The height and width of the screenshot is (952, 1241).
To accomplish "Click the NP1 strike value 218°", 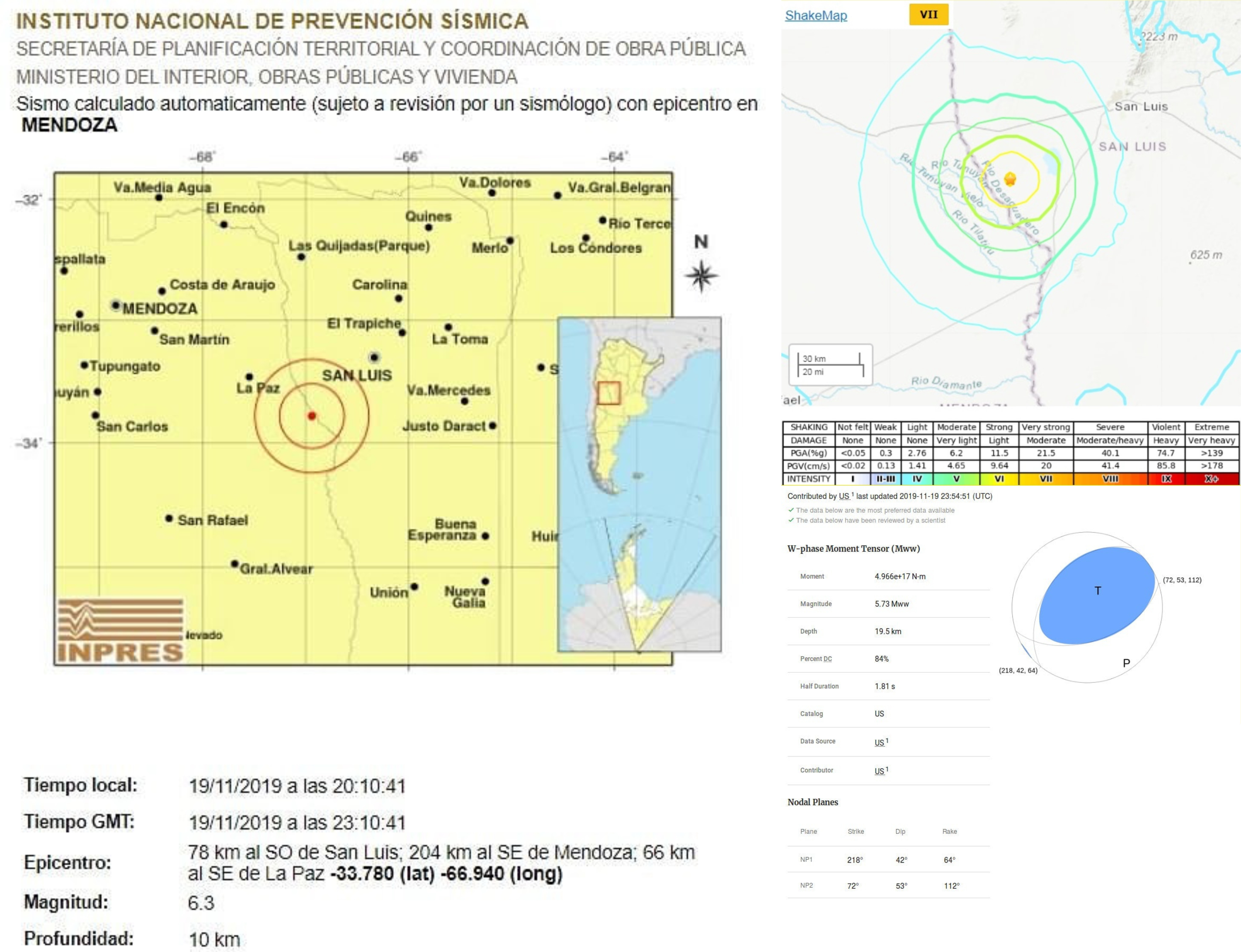I will pos(855,860).
